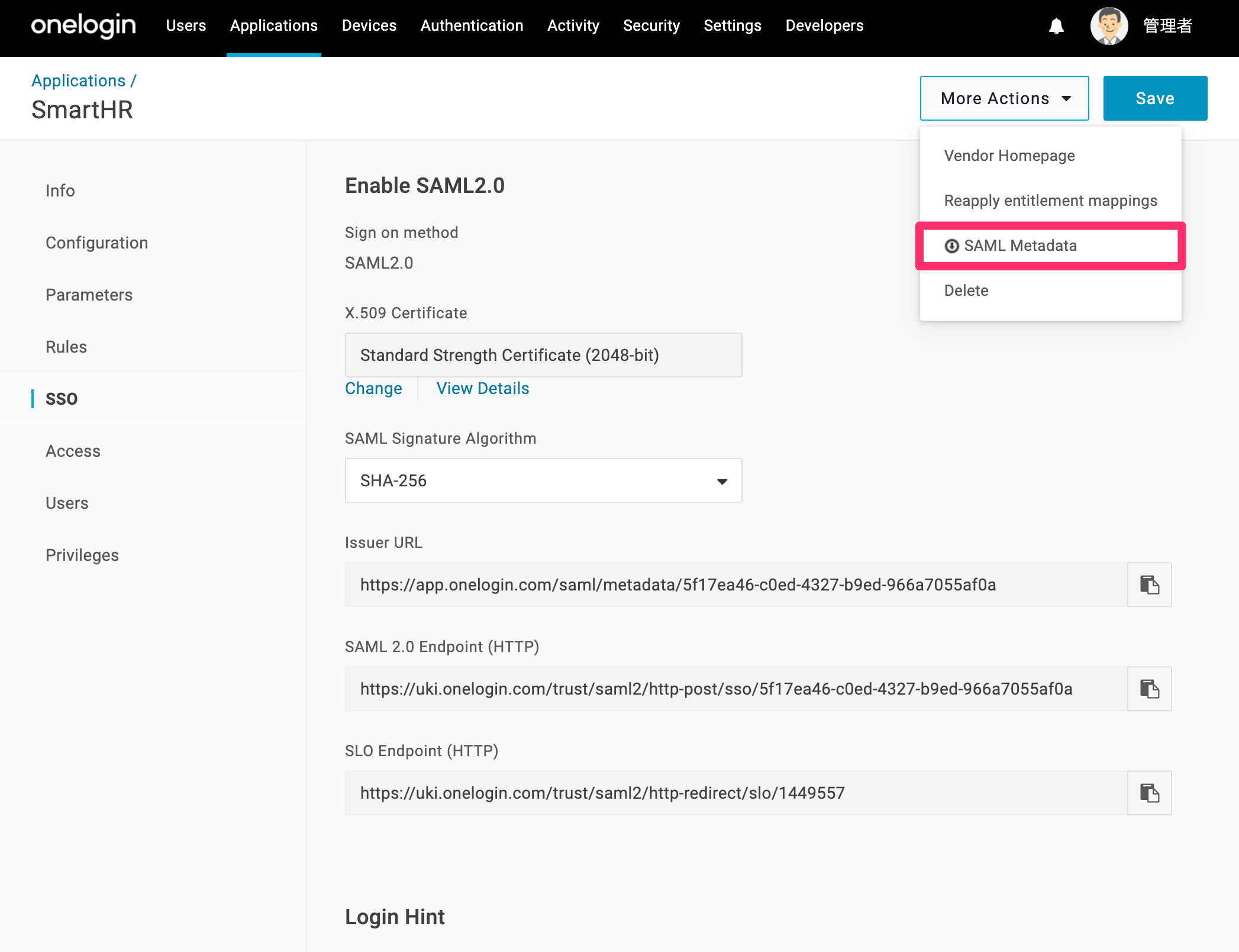The image size is (1239, 952).
Task: Copy the Issuer URL to clipboard
Action: pyautogui.click(x=1149, y=585)
